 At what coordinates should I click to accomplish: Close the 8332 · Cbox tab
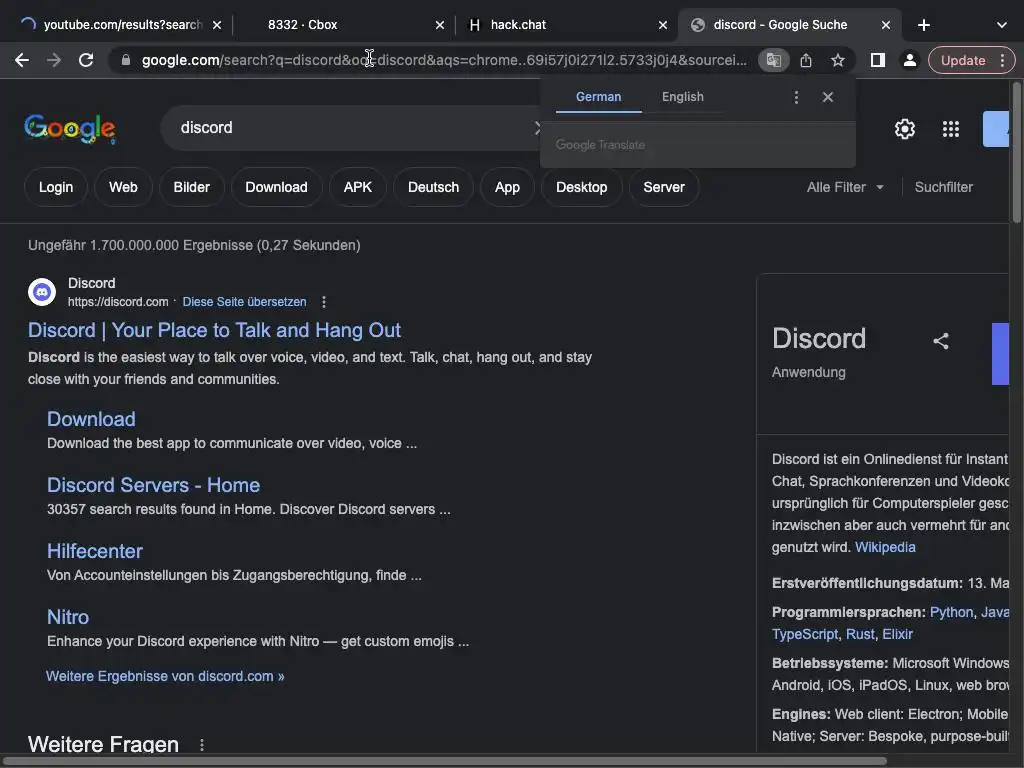point(440,25)
